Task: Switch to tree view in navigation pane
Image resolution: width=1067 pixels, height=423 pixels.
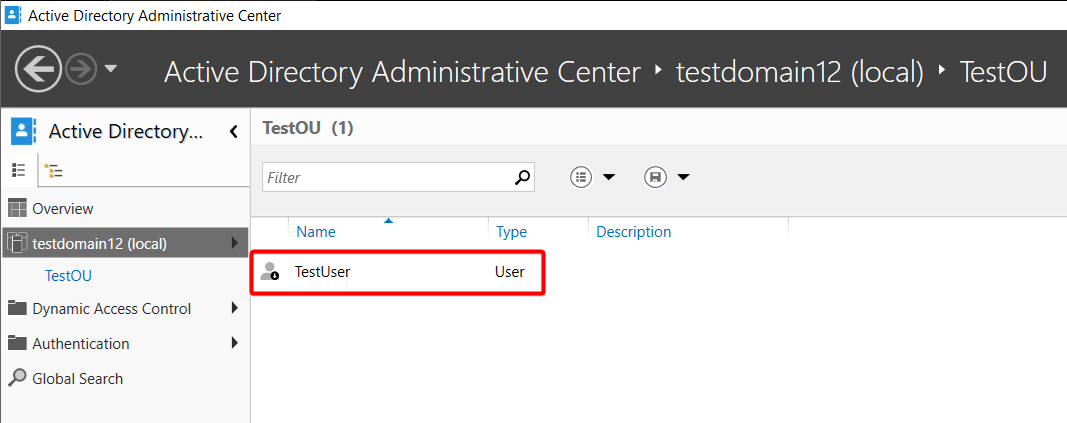Action: [53, 171]
